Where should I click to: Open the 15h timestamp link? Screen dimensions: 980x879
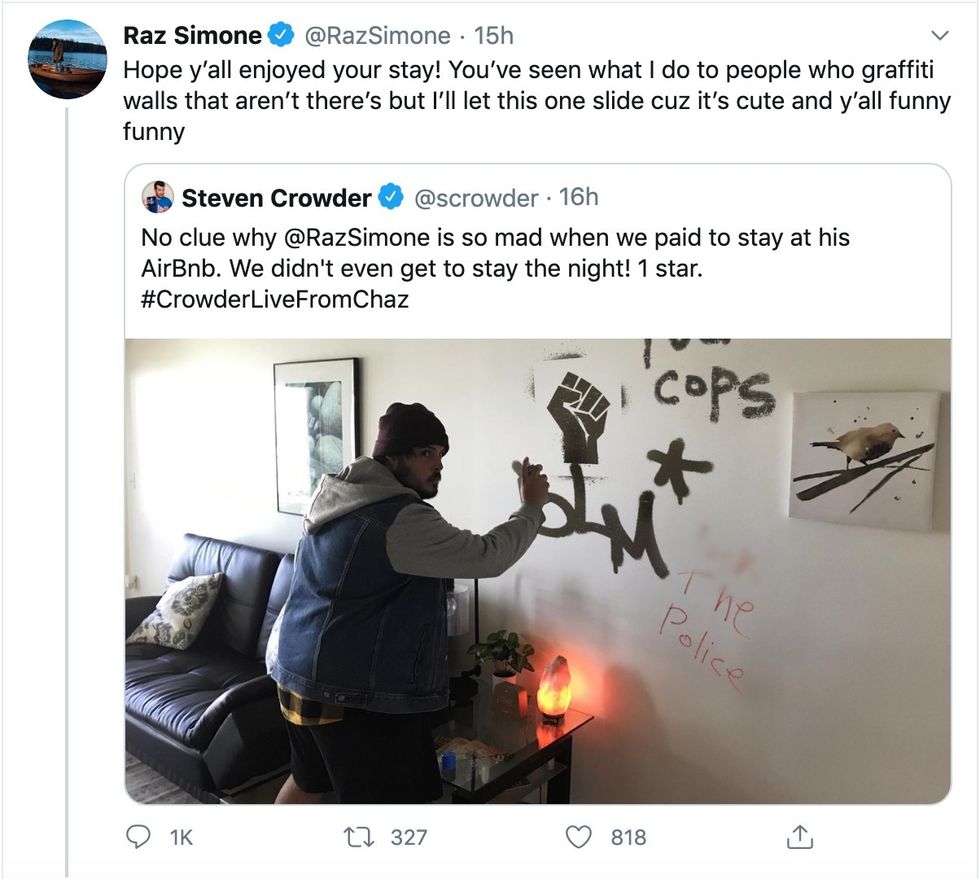click(x=494, y=36)
